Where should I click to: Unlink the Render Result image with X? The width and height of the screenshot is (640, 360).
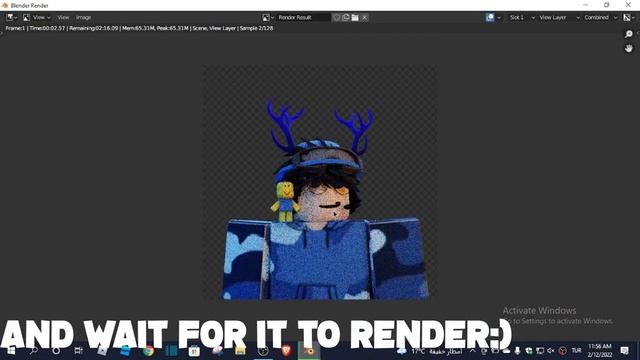[364, 18]
